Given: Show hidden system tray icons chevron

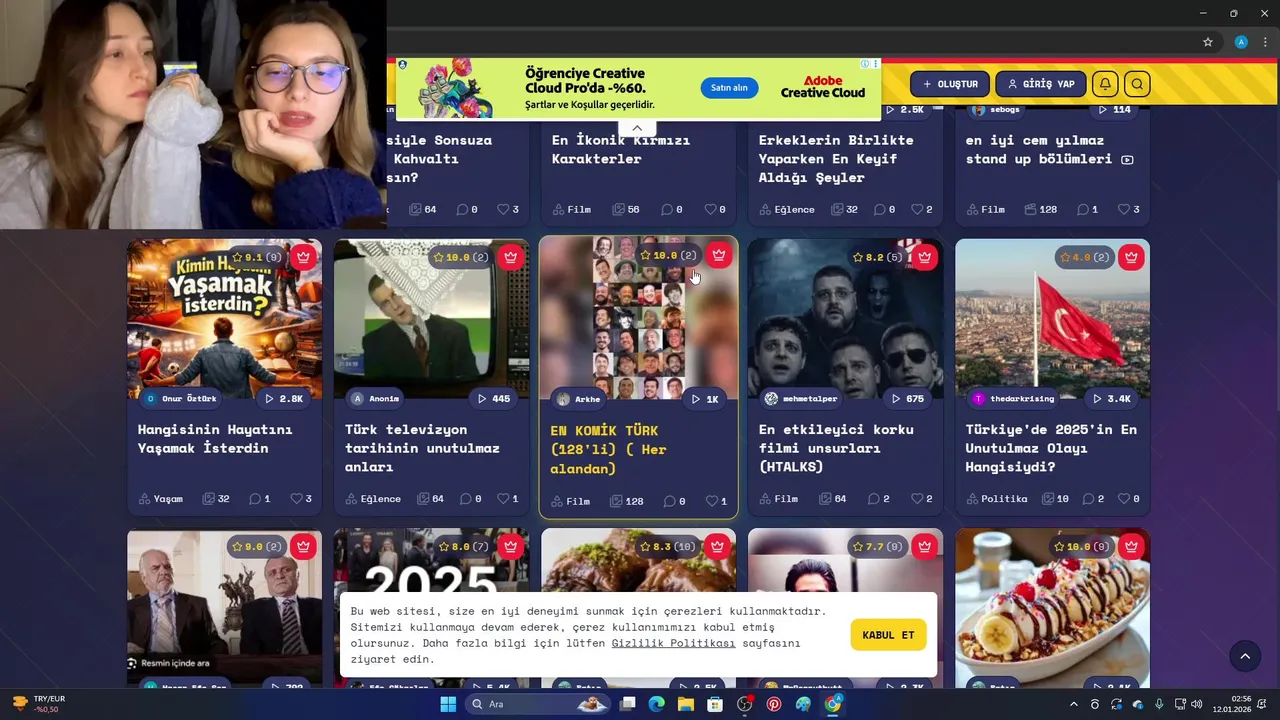Looking at the screenshot, I should (1074, 704).
